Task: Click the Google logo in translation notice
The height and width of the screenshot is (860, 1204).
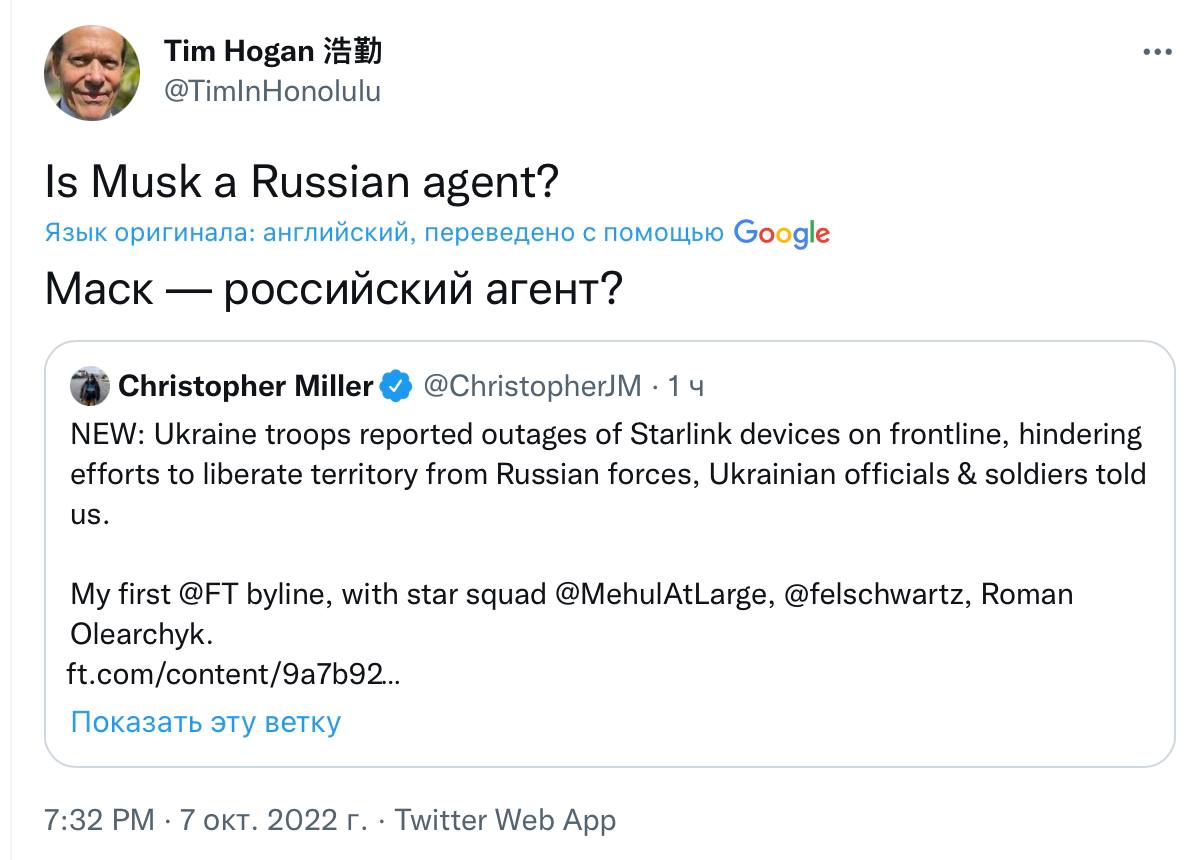Action: coord(781,234)
